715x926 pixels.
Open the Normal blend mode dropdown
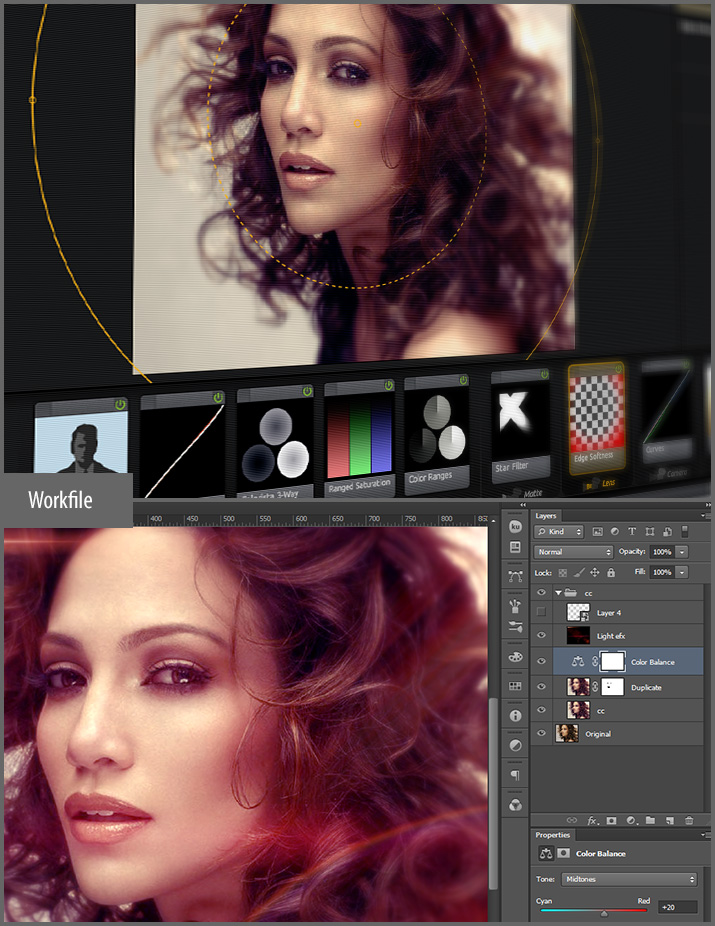pyautogui.click(x=574, y=552)
